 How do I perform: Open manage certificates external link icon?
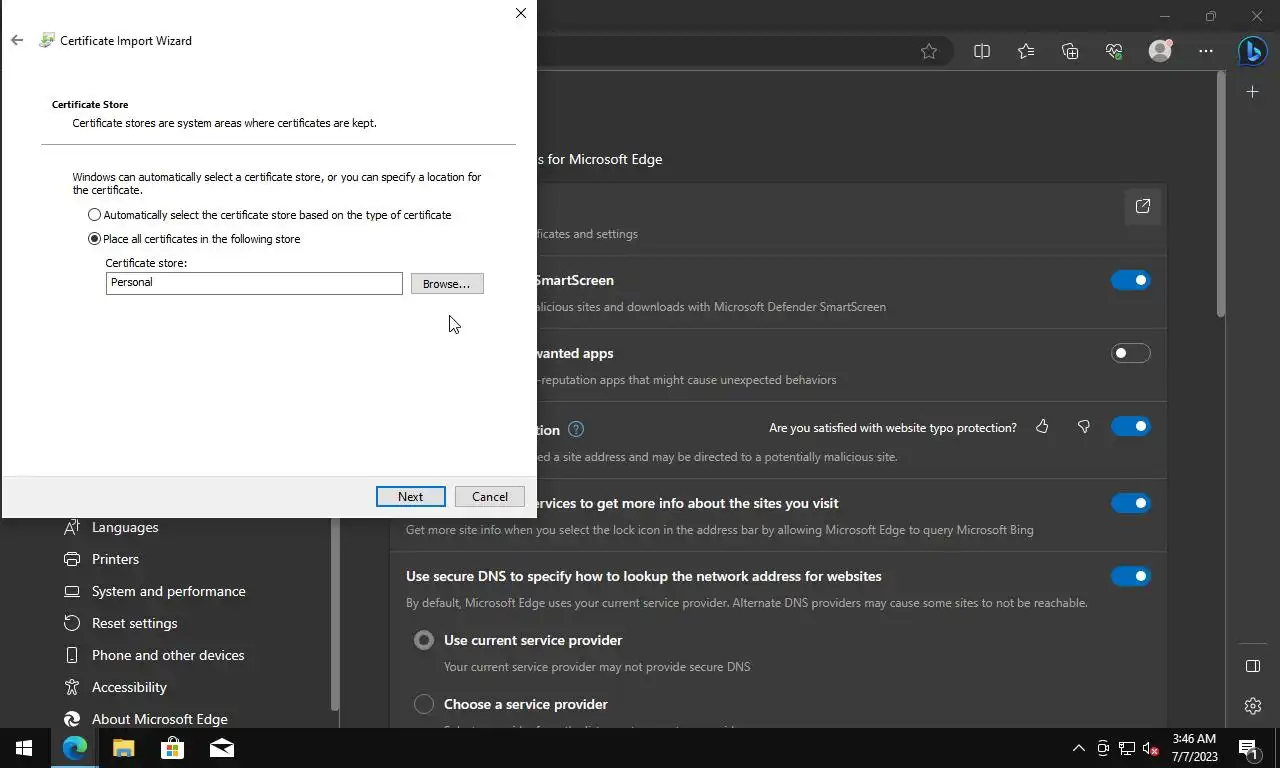[1143, 207]
